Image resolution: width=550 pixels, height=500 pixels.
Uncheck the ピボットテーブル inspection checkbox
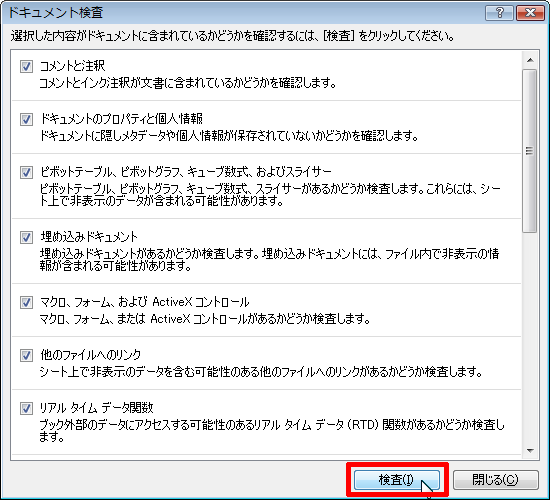pyautogui.click(x=26, y=172)
